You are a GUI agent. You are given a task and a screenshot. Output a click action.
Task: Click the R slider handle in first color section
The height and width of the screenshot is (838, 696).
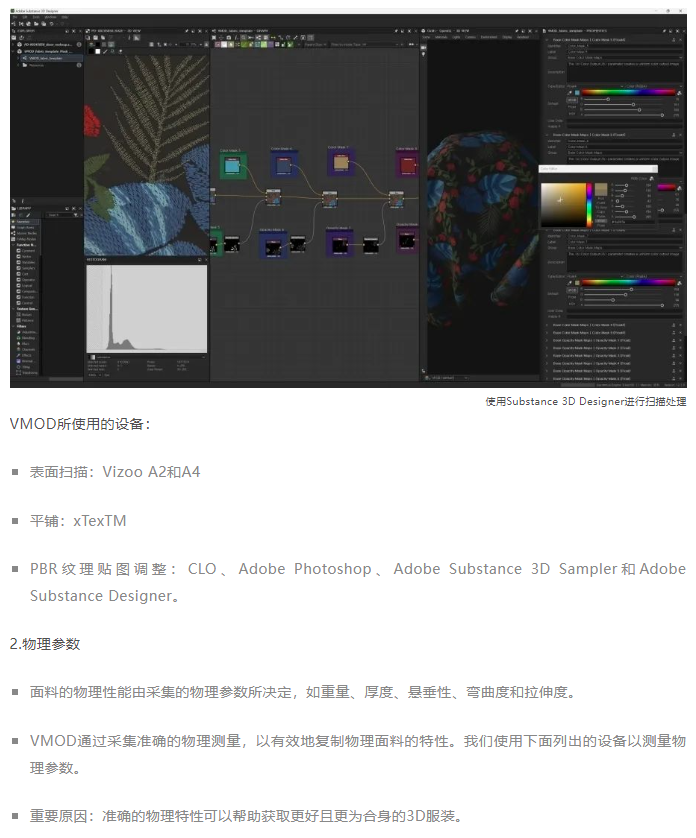point(608,99)
